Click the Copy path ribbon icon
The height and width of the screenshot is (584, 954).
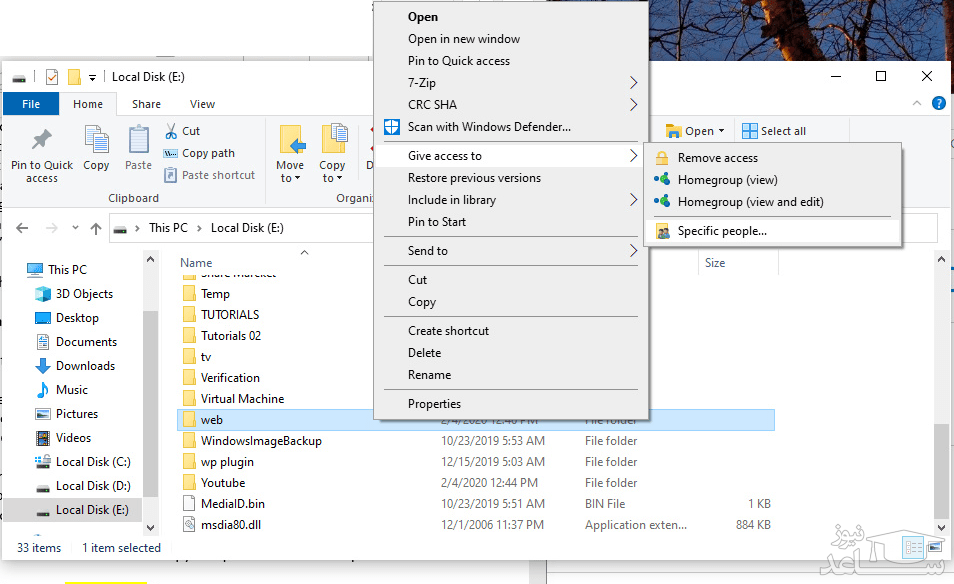172,153
